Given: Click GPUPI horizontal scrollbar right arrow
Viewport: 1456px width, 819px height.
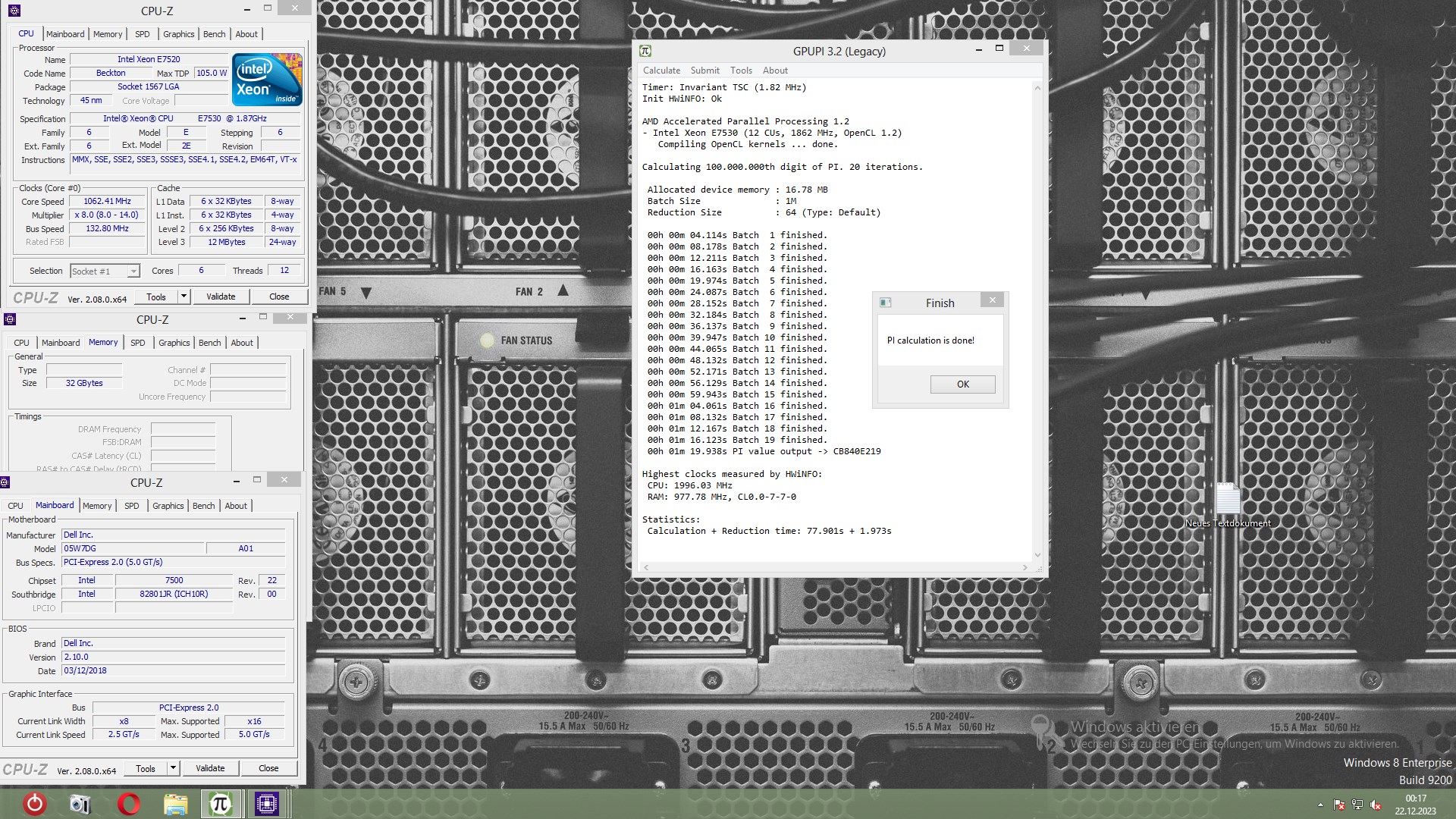Looking at the screenshot, I should [1025, 567].
